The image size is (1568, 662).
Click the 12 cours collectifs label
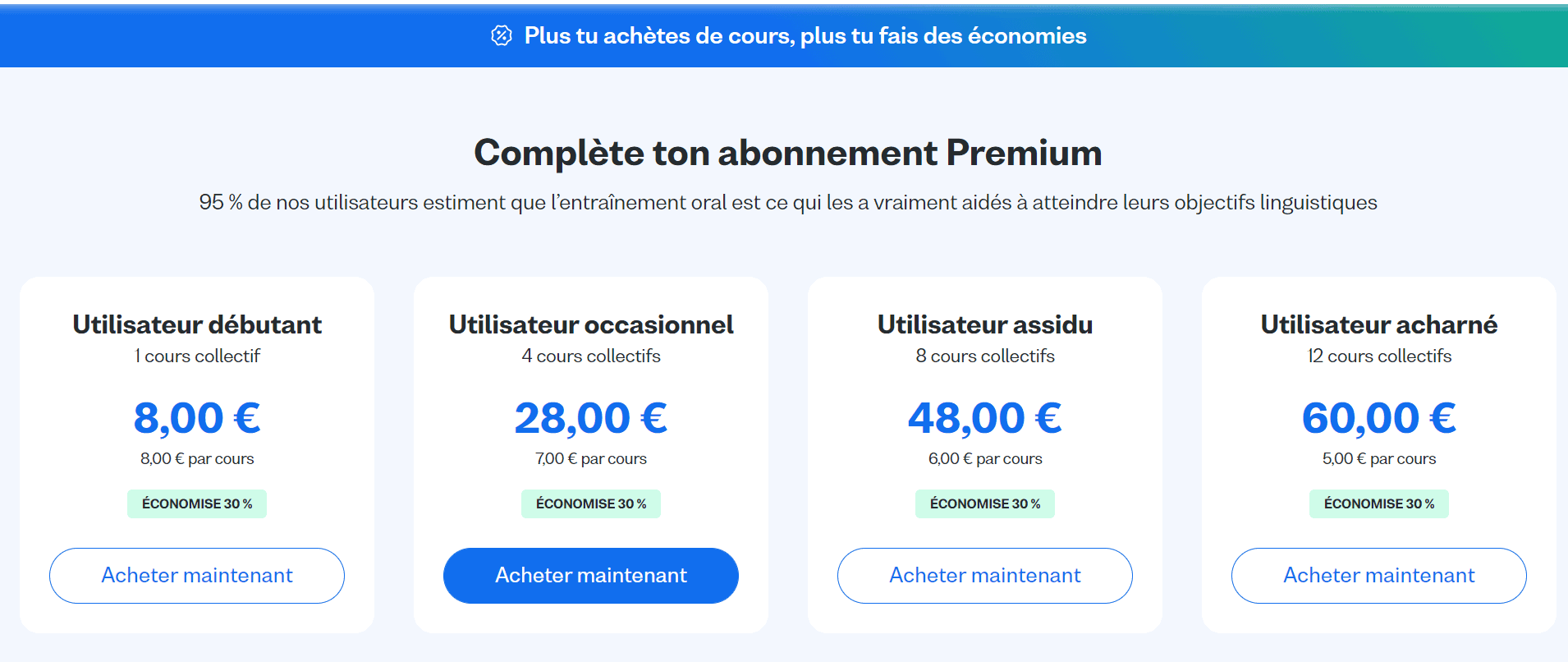pos(1378,356)
